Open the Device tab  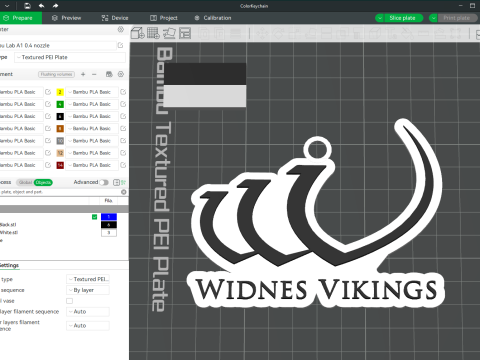(115, 18)
